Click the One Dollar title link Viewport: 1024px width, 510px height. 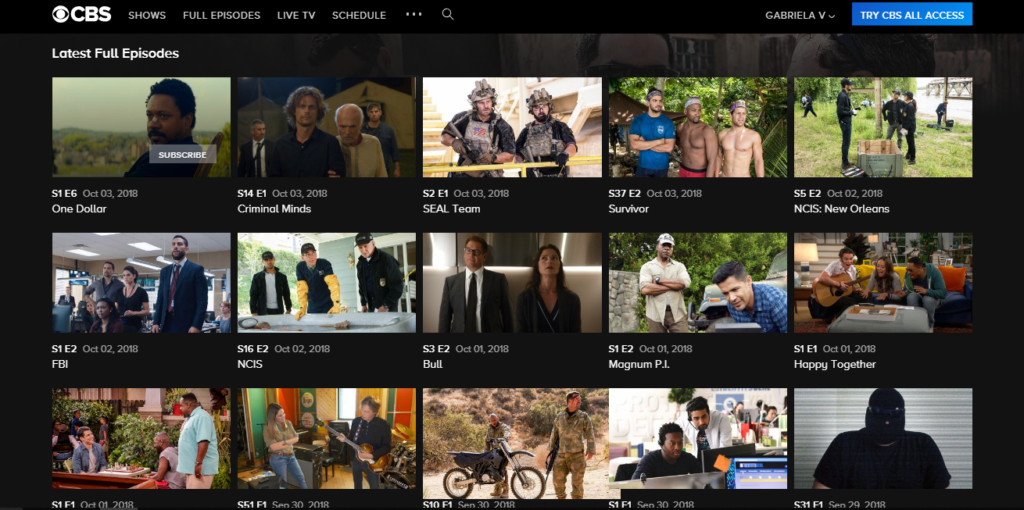coord(79,209)
